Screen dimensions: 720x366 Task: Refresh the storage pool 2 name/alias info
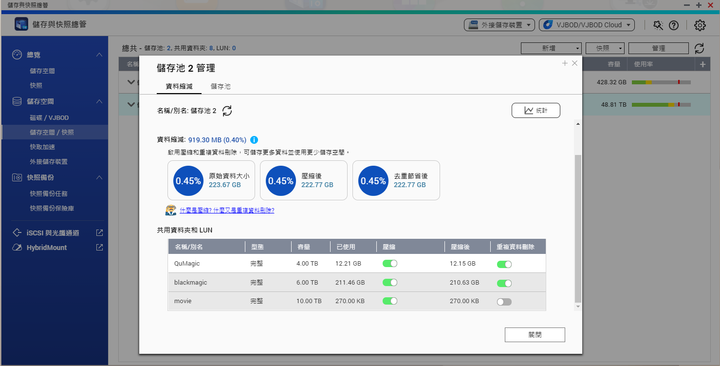(x=227, y=111)
